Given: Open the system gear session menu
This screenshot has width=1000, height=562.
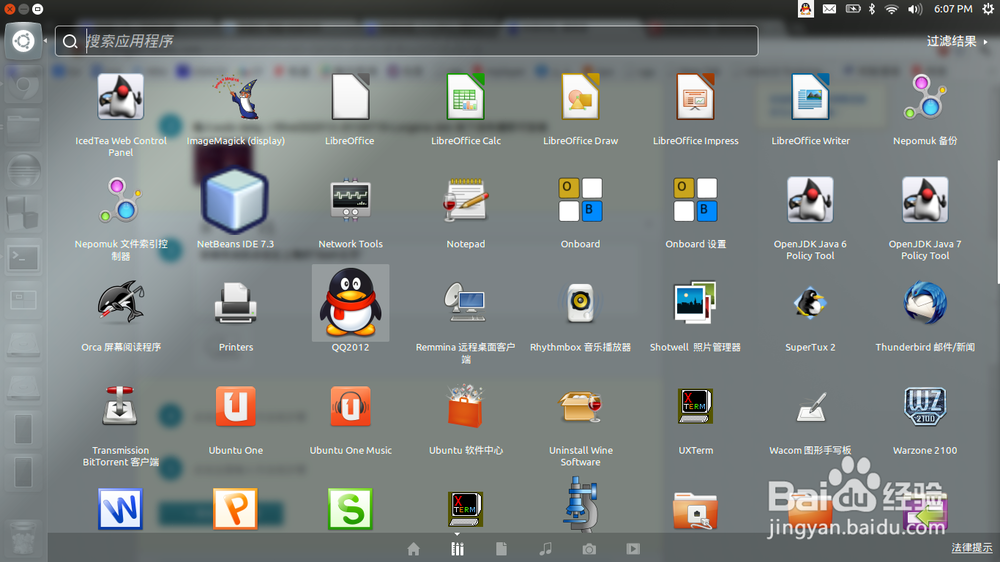Looking at the screenshot, I should click(988, 9).
